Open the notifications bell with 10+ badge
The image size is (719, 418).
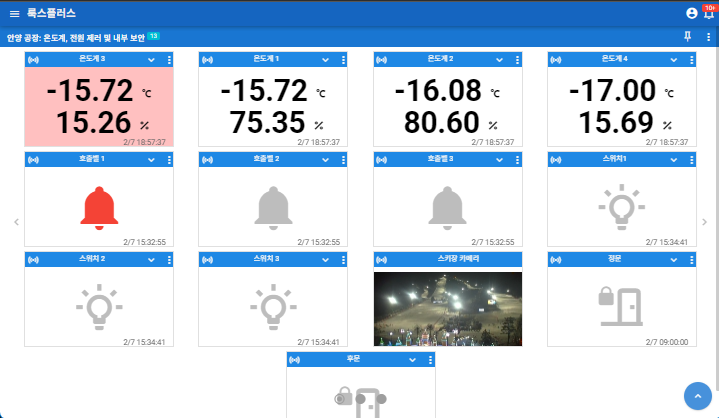coord(708,13)
